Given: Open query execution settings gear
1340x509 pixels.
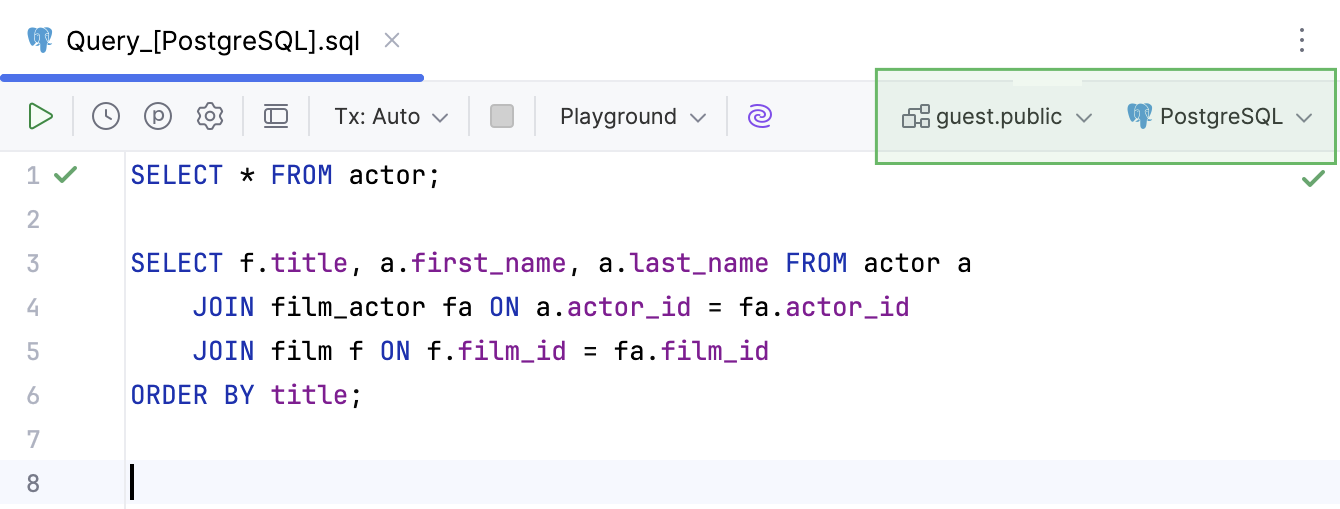Looking at the screenshot, I should click(x=210, y=117).
